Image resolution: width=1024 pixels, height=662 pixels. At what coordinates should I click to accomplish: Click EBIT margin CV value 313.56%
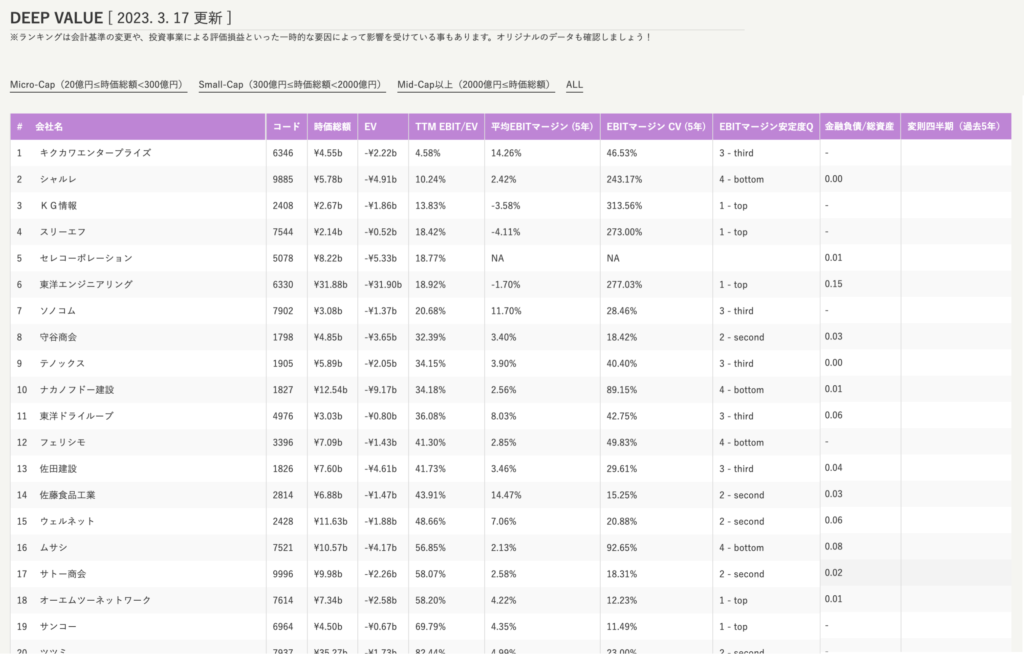click(624, 206)
